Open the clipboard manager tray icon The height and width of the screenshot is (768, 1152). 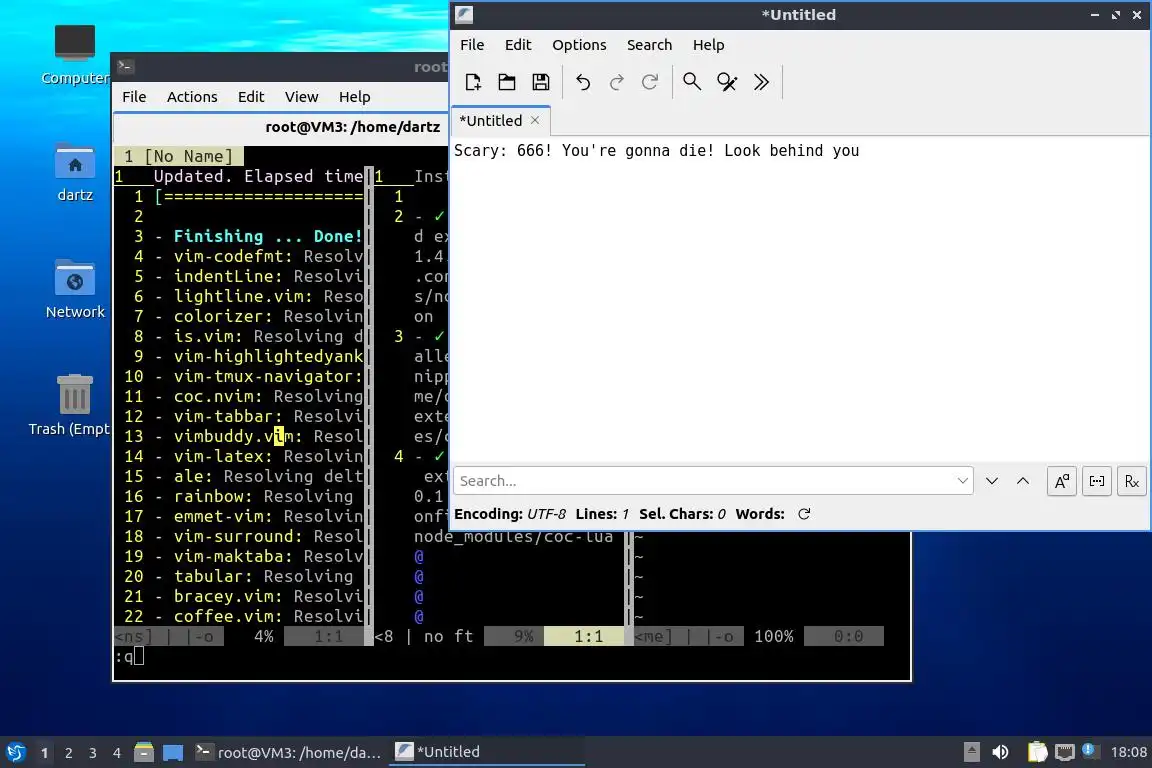[x=1037, y=752]
